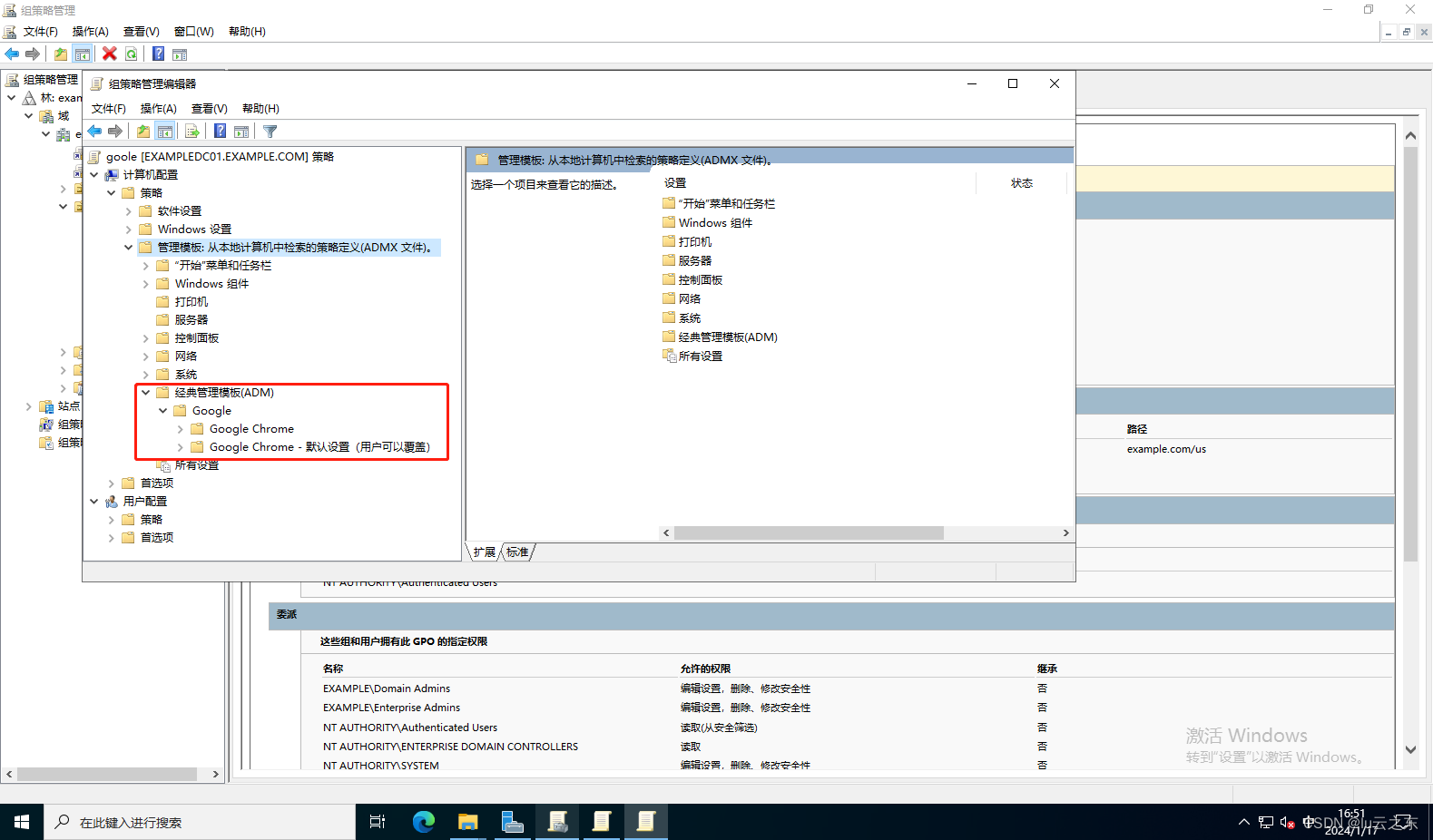Screen dimensions: 1433x840
Task: Open 文件(F) menu in Group Policy Management
Action: [x=41, y=32]
